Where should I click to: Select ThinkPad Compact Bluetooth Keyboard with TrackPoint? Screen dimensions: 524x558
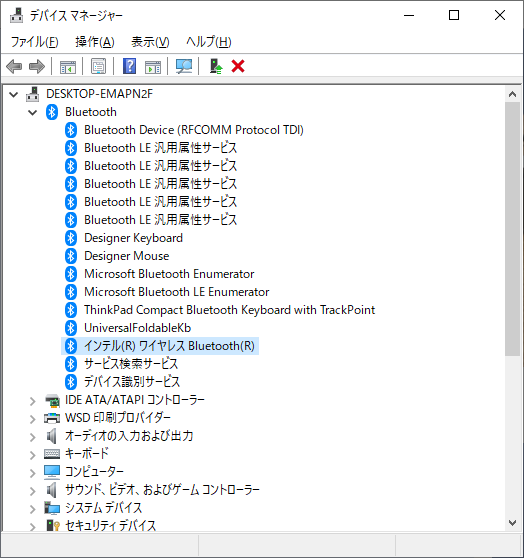(230, 310)
